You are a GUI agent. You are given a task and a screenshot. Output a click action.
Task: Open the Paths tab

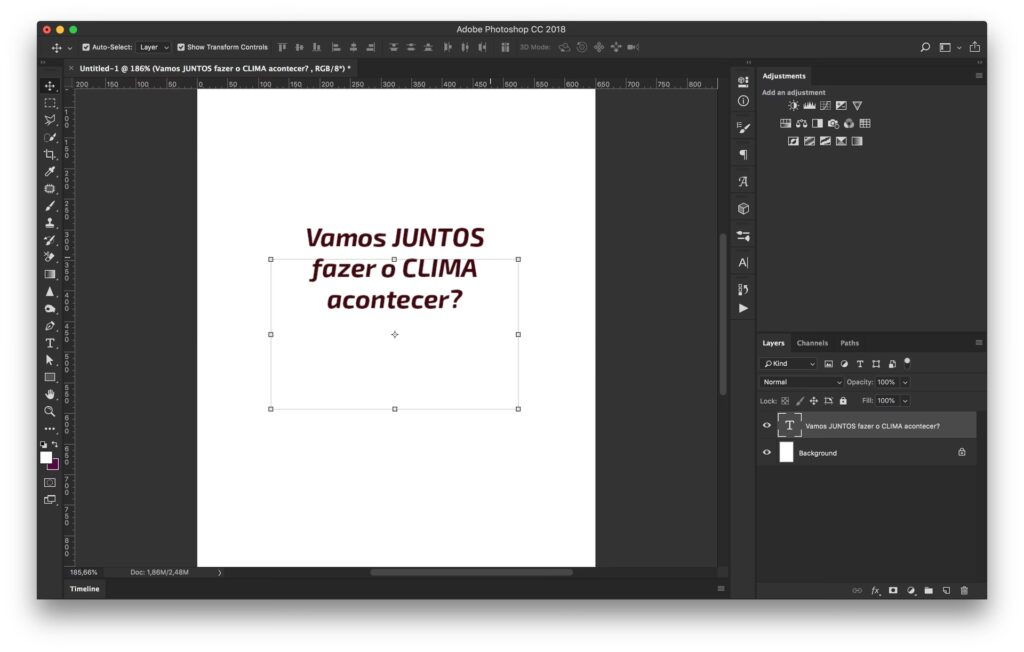point(849,343)
